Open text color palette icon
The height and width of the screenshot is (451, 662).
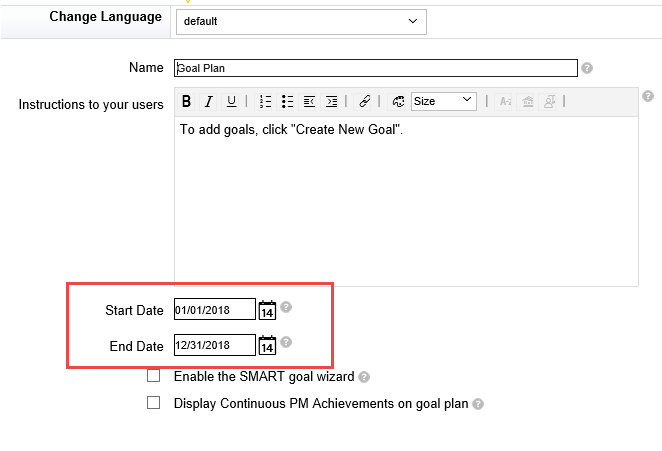pyautogui.click(x=398, y=101)
